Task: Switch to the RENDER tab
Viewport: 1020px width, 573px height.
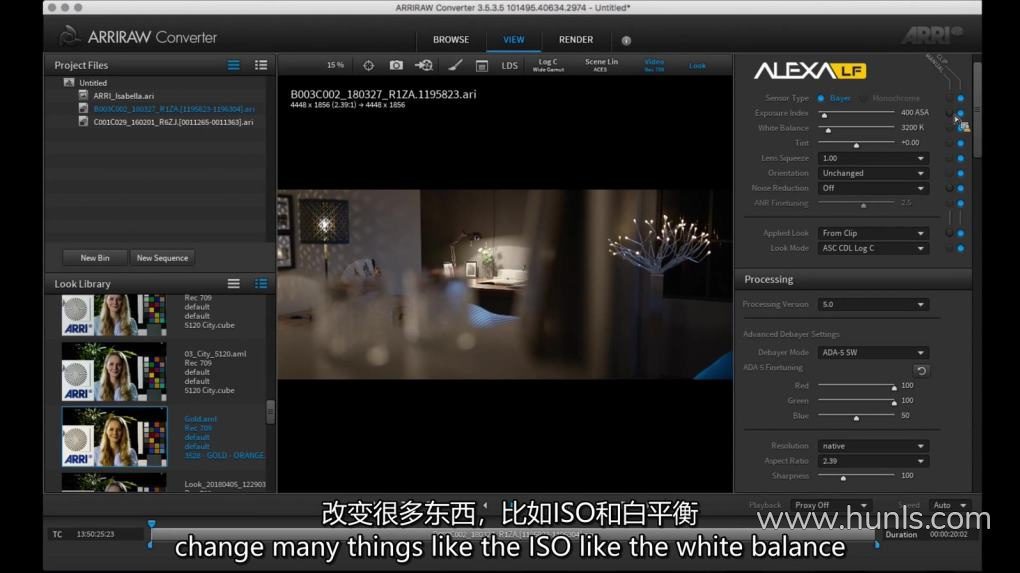Action: [x=576, y=40]
